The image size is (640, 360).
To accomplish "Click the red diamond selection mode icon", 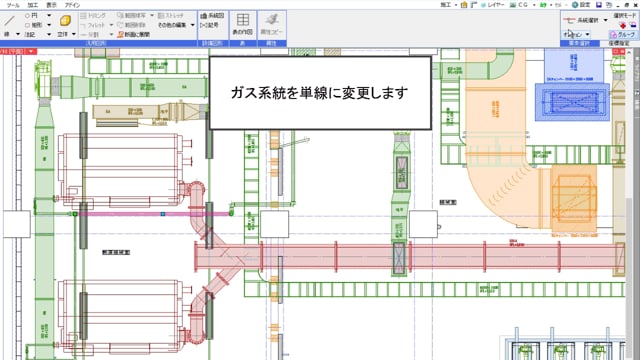I will coord(623,25).
